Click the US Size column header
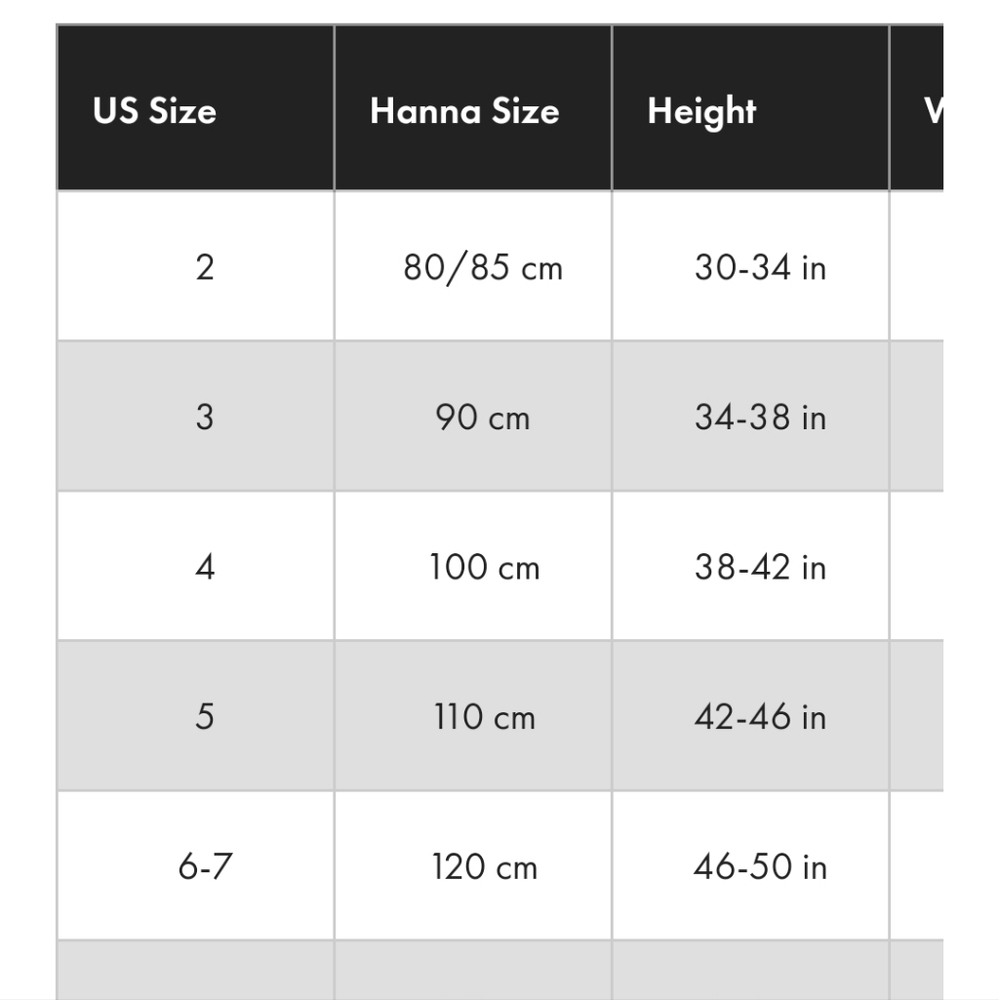 tap(195, 108)
